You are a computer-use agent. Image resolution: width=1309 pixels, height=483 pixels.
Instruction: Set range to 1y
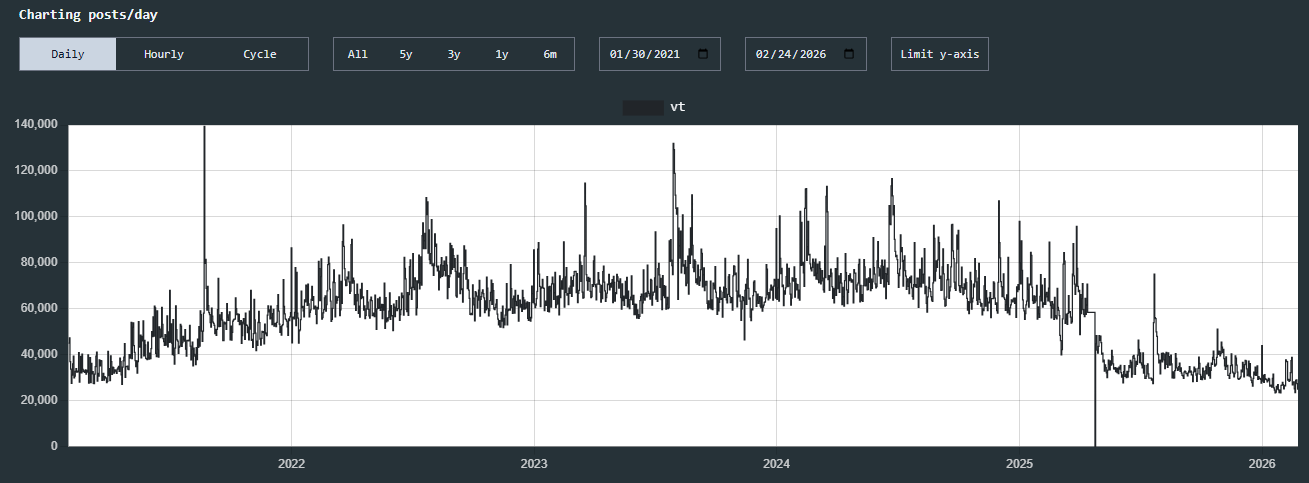pyautogui.click(x=502, y=54)
